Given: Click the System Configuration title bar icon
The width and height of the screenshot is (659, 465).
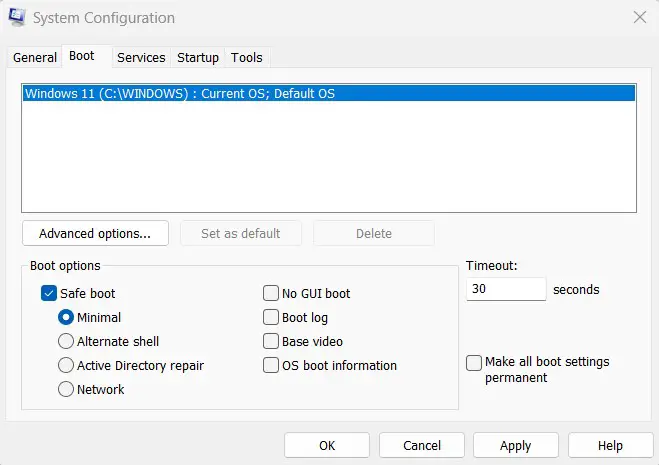Looking at the screenshot, I should [17, 18].
